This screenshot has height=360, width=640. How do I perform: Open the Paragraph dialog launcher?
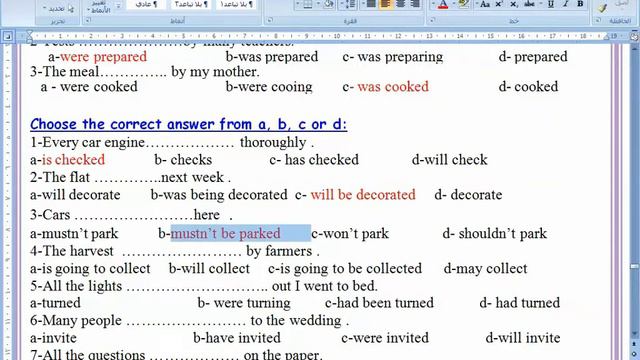[x=269, y=20]
